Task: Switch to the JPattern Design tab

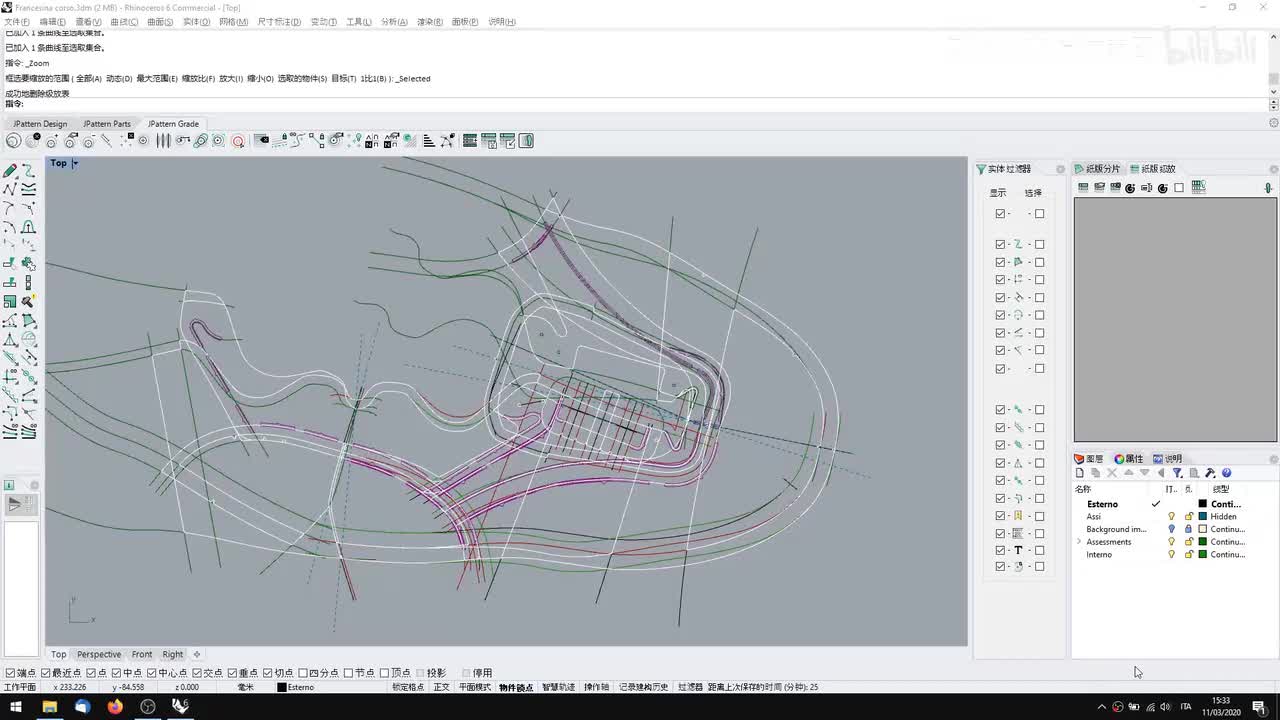Action: [x=40, y=124]
